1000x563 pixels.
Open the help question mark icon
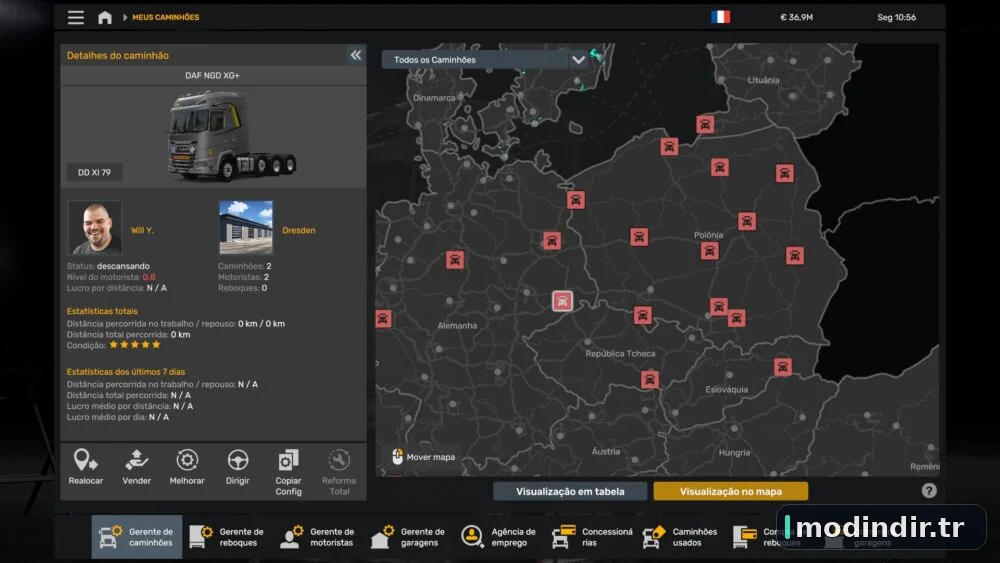(929, 490)
